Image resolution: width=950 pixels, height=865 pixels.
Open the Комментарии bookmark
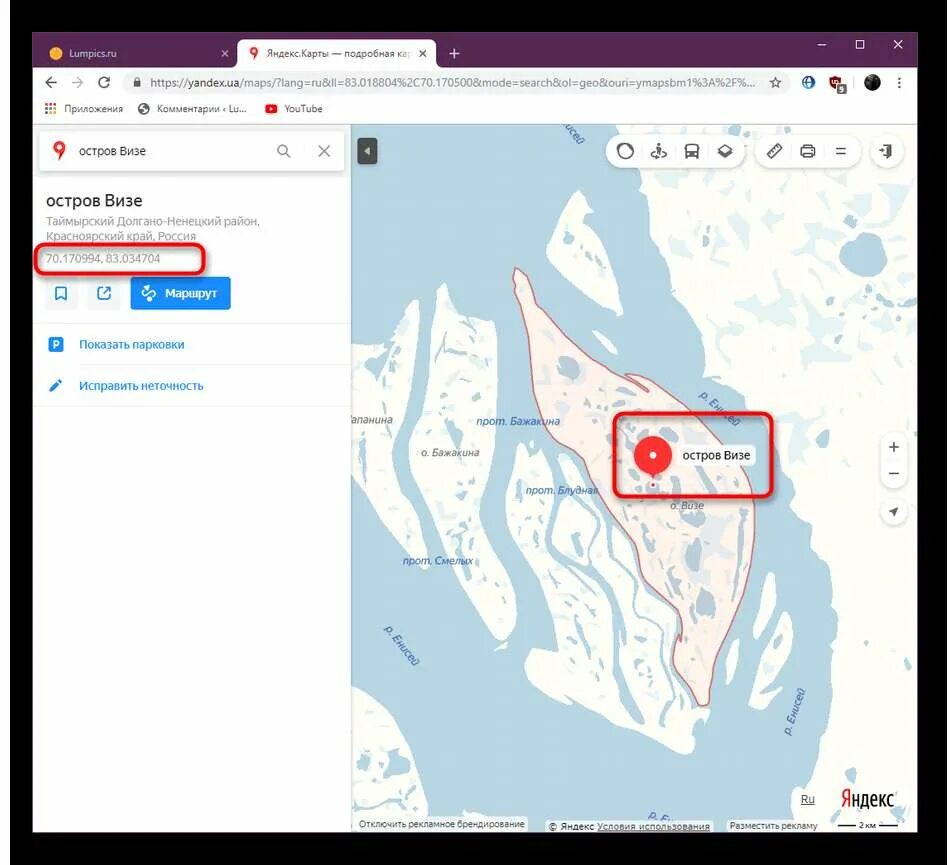(x=193, y=108)
